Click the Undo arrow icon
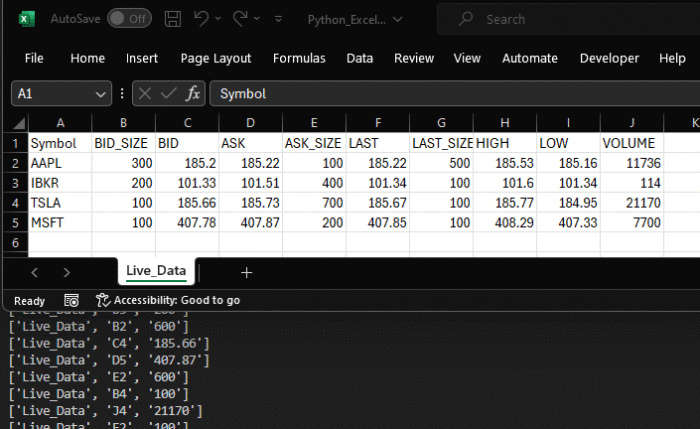700x429 pixels. [x=201, y=19]
